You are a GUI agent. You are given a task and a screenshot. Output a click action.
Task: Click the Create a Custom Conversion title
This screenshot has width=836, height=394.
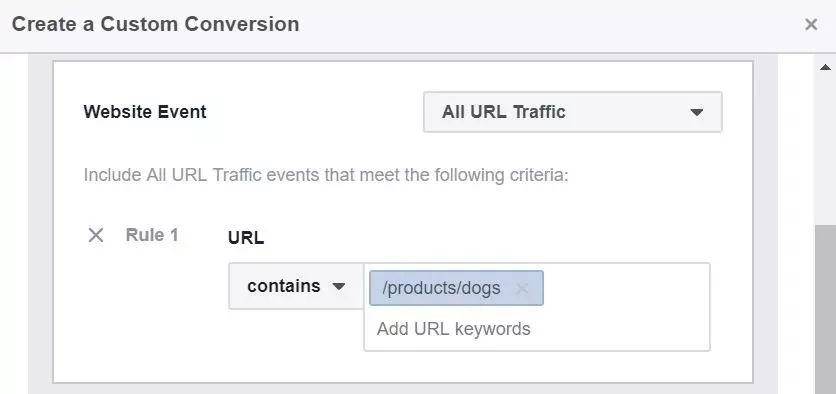(155, 25)
